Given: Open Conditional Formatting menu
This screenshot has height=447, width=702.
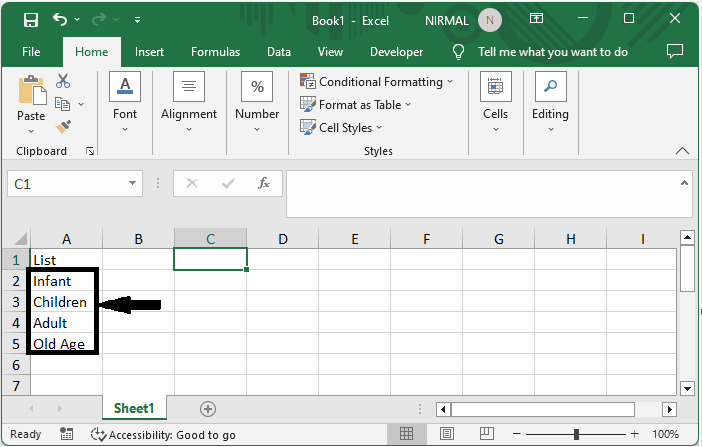Looking at the screenshot, I should (x=377, y=82).
